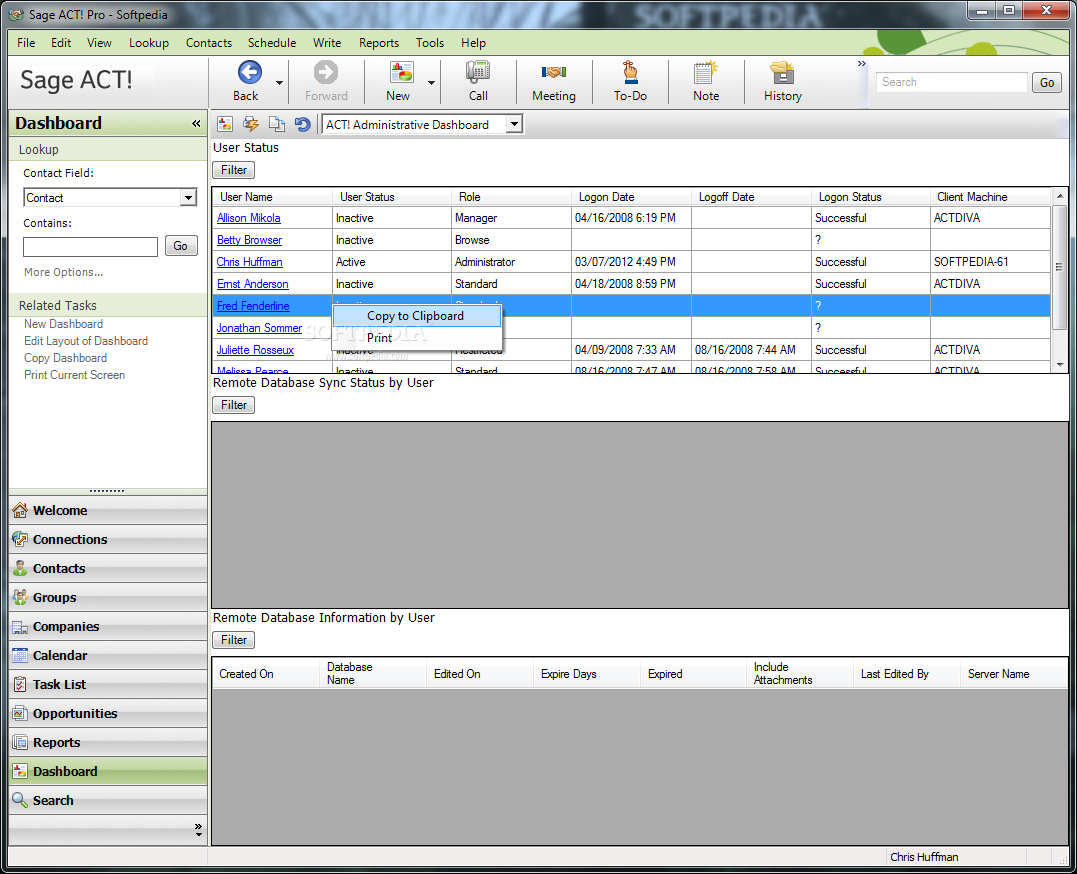Click the Search box in toolbar
This screenshot has height=874, width=1077.
pos(951,82)
